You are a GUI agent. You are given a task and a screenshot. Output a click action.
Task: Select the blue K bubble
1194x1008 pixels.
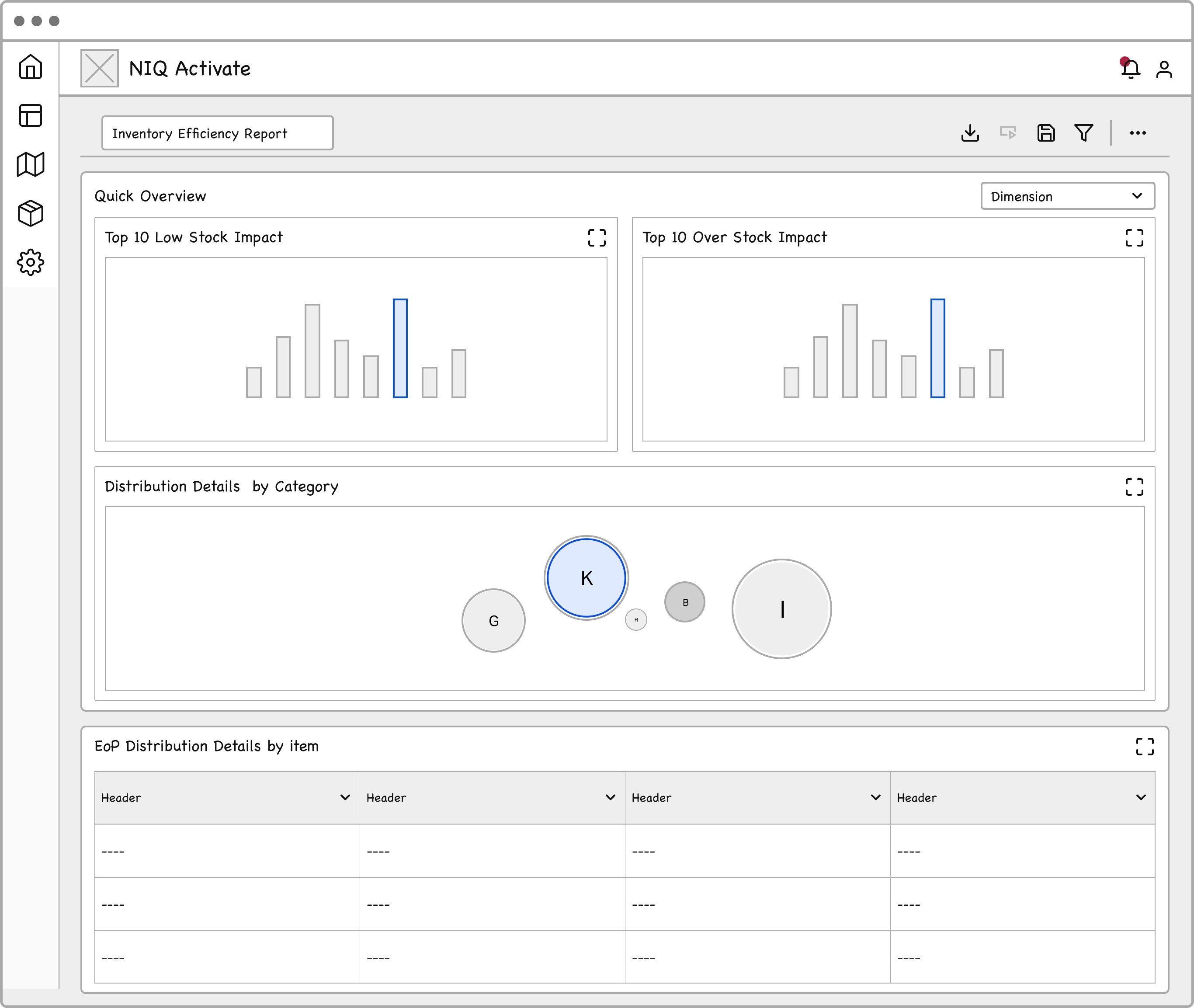[x=586, y=578]
